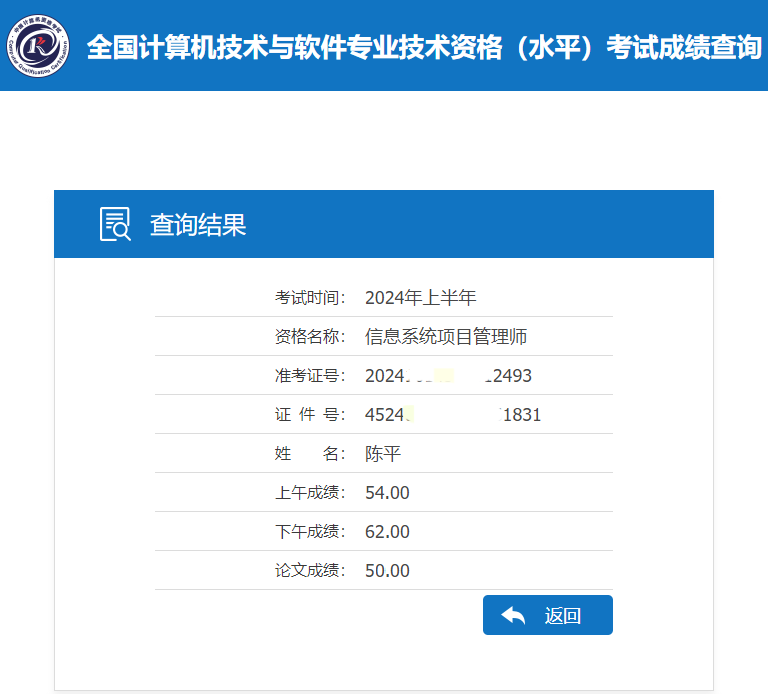Click the 资格名称 label

click(x=309, y=336)
